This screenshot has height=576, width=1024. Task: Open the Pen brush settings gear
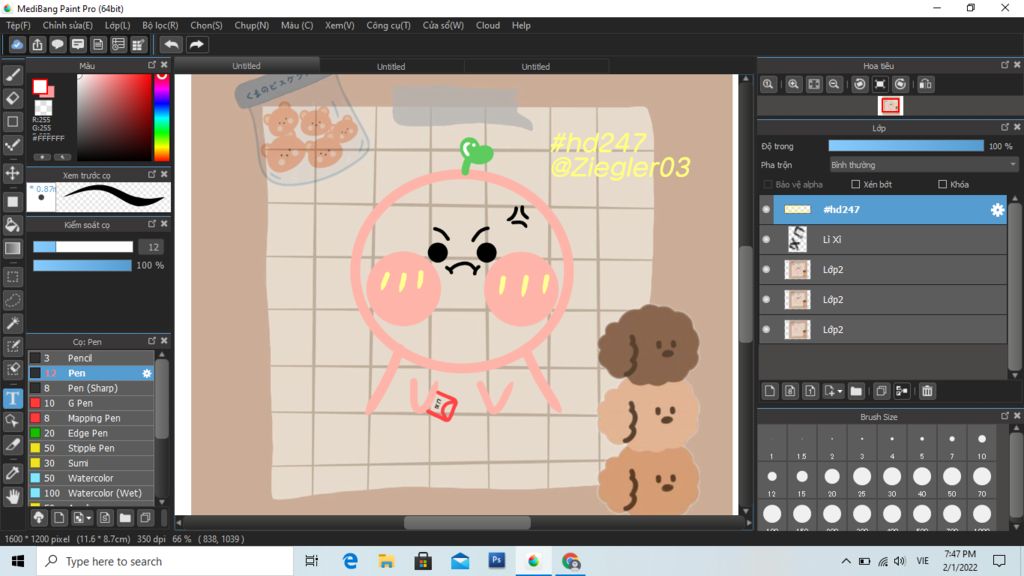point(147,374)
